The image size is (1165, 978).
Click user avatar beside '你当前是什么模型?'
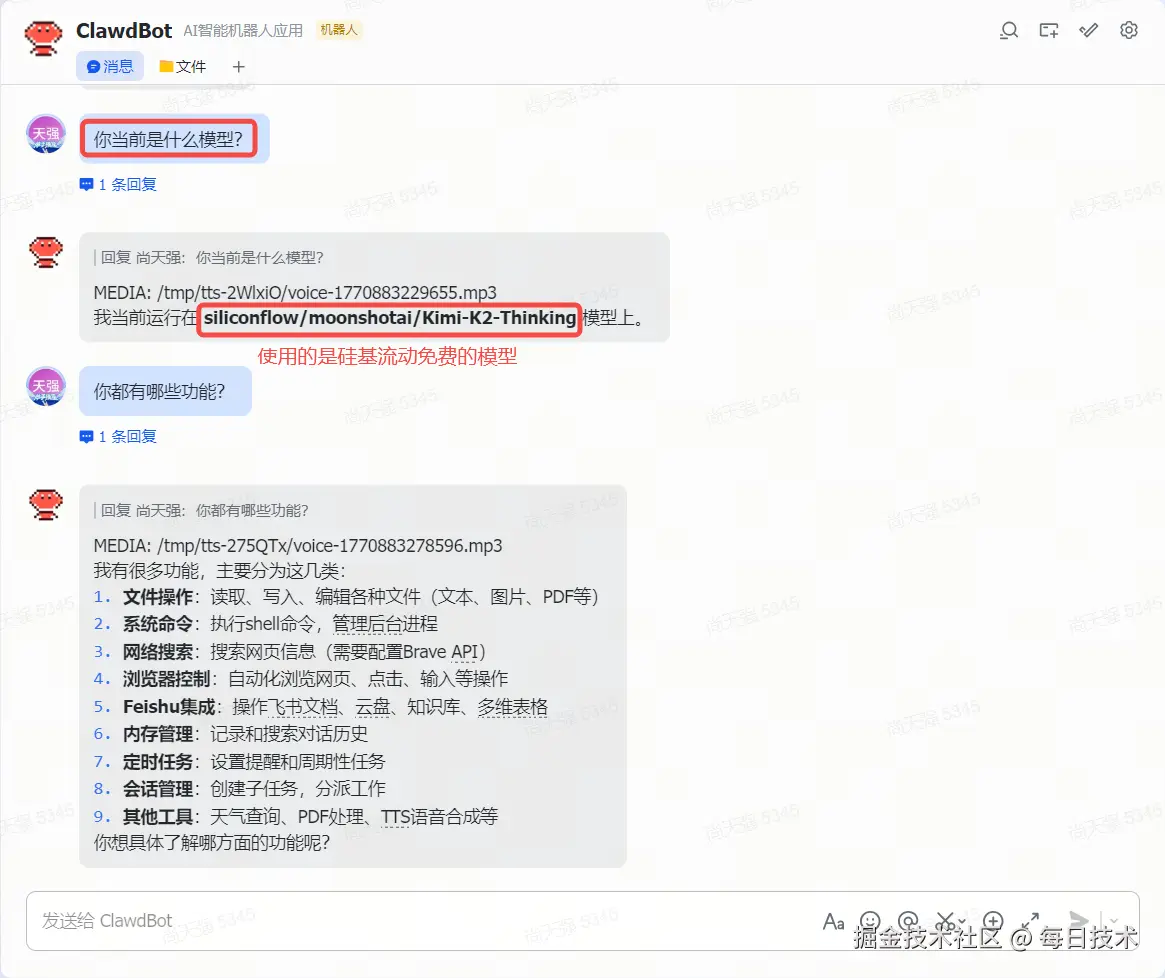[x=46, y=134]
